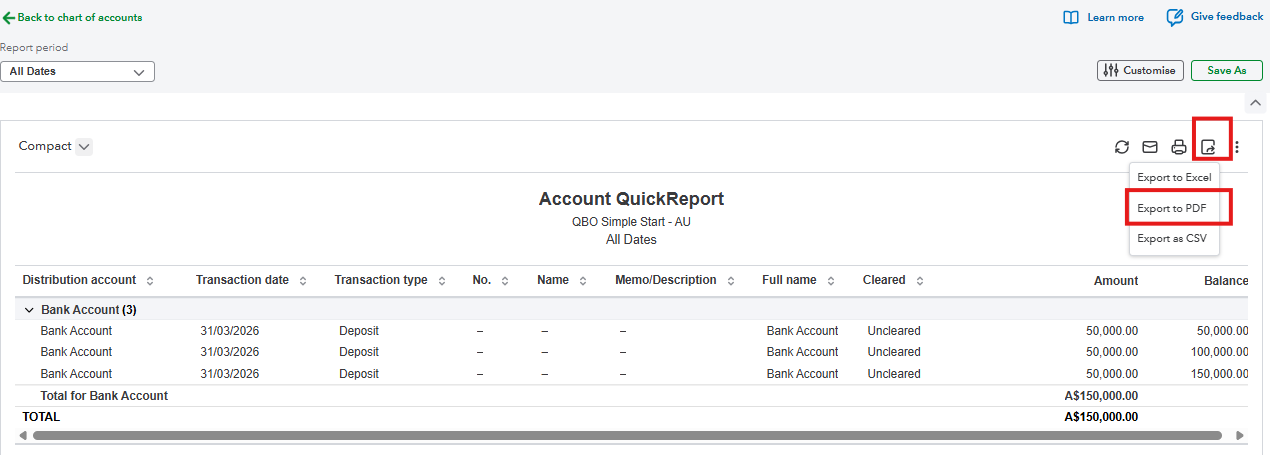Image resolution: width=1270 pixels, height=455 pixels.
Task: Open the three-dot more options menu
Action: (x=1237, y=147)
